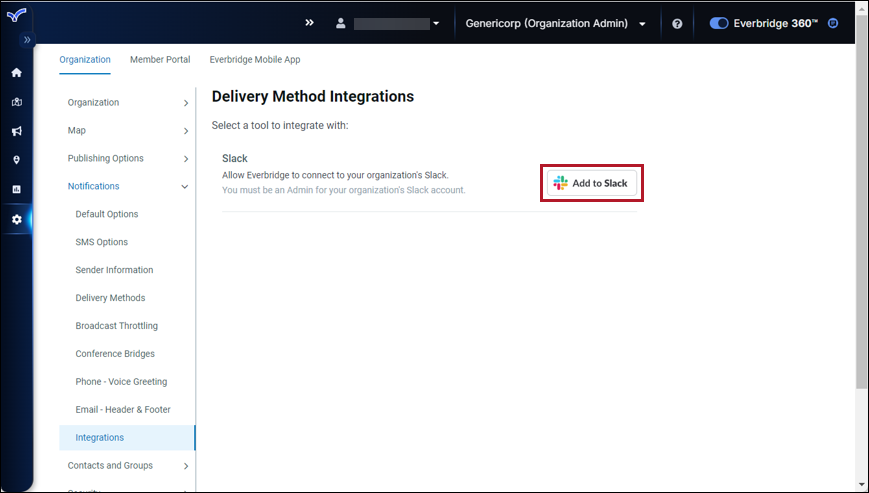This screenshot has height=493, width=869.
Task: Open the Settings gear icon
Action: point(17,219)
